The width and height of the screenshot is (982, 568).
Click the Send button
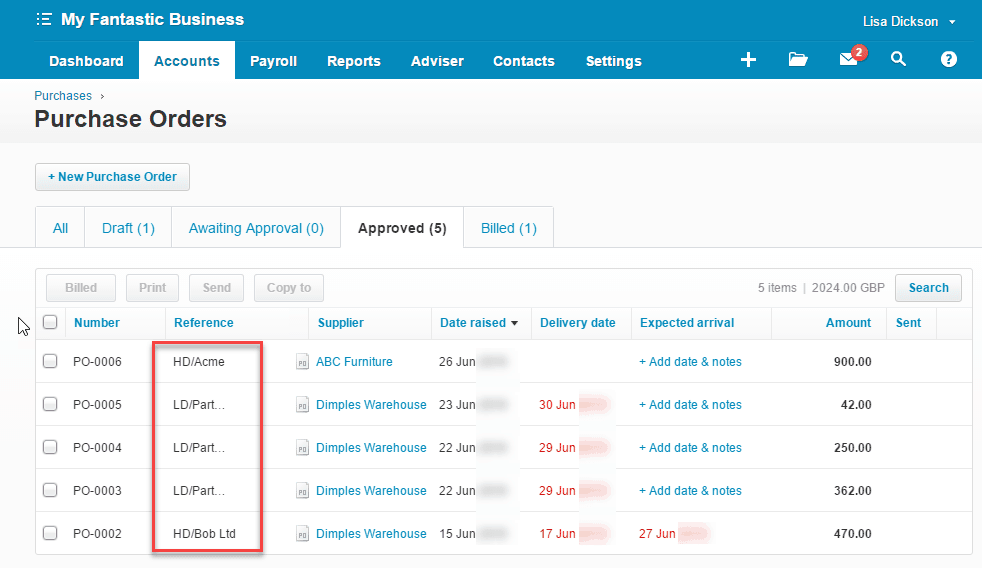[x=217, y=287]
